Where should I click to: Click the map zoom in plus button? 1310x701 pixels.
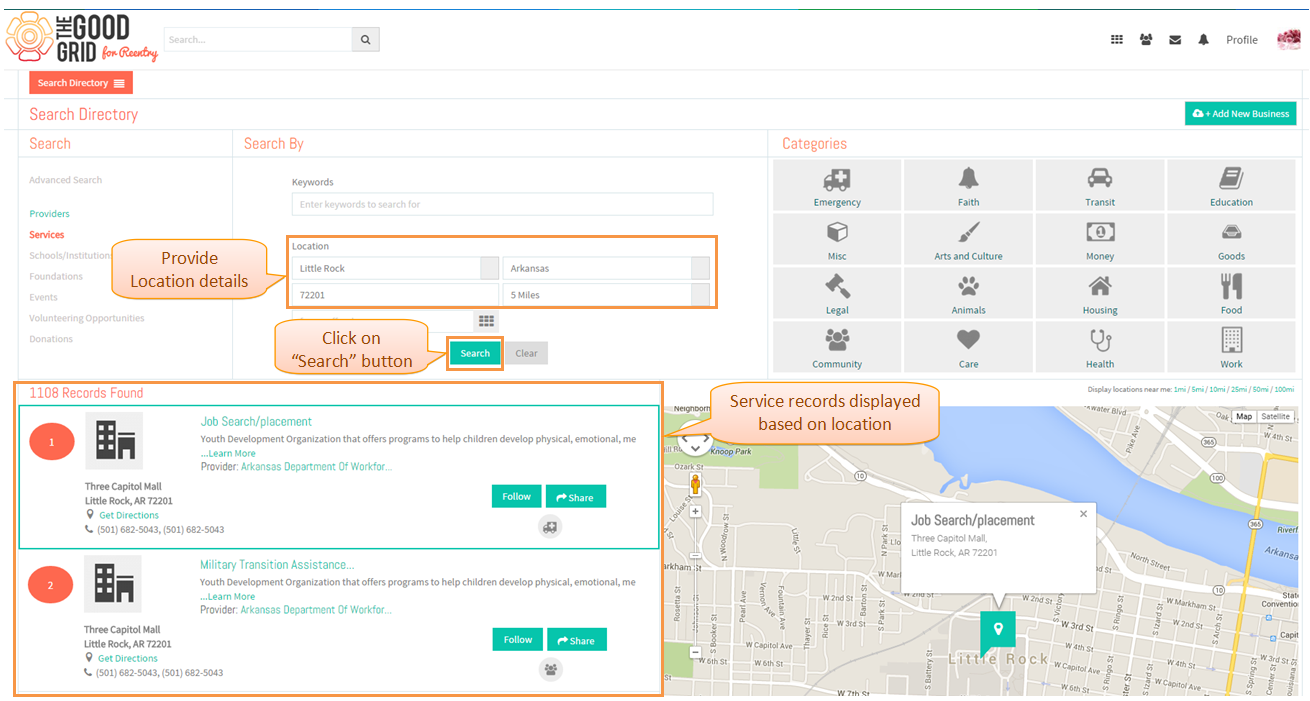[x=695, y=511]
